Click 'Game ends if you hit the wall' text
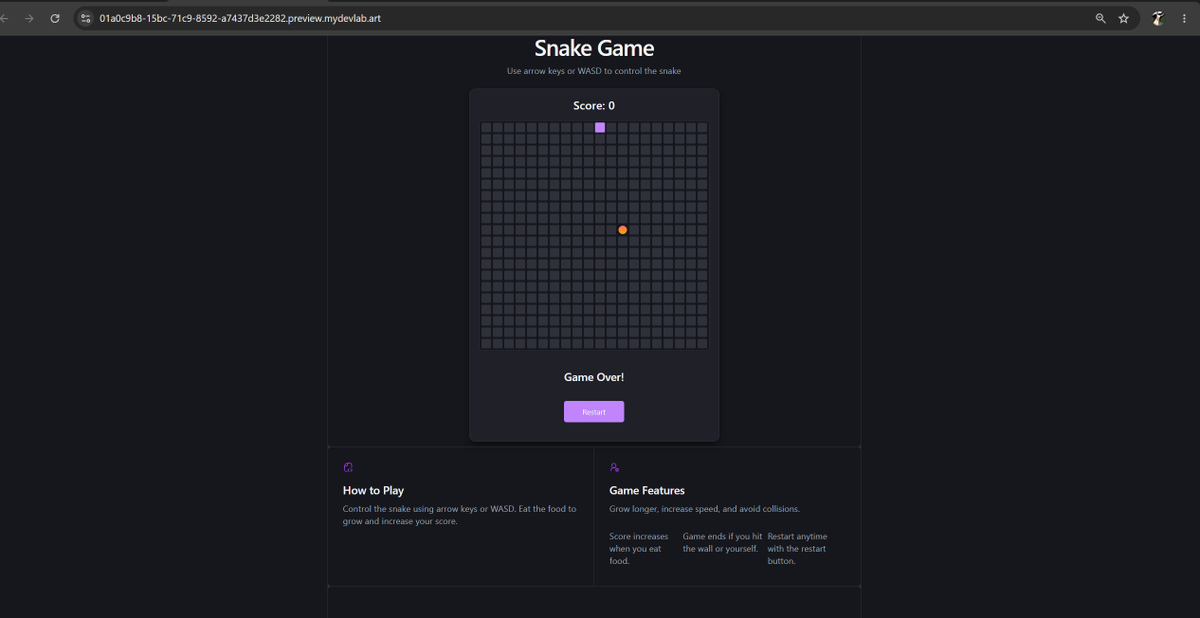The width and height of the screenshot is (1200, 618). click(722, 543)
